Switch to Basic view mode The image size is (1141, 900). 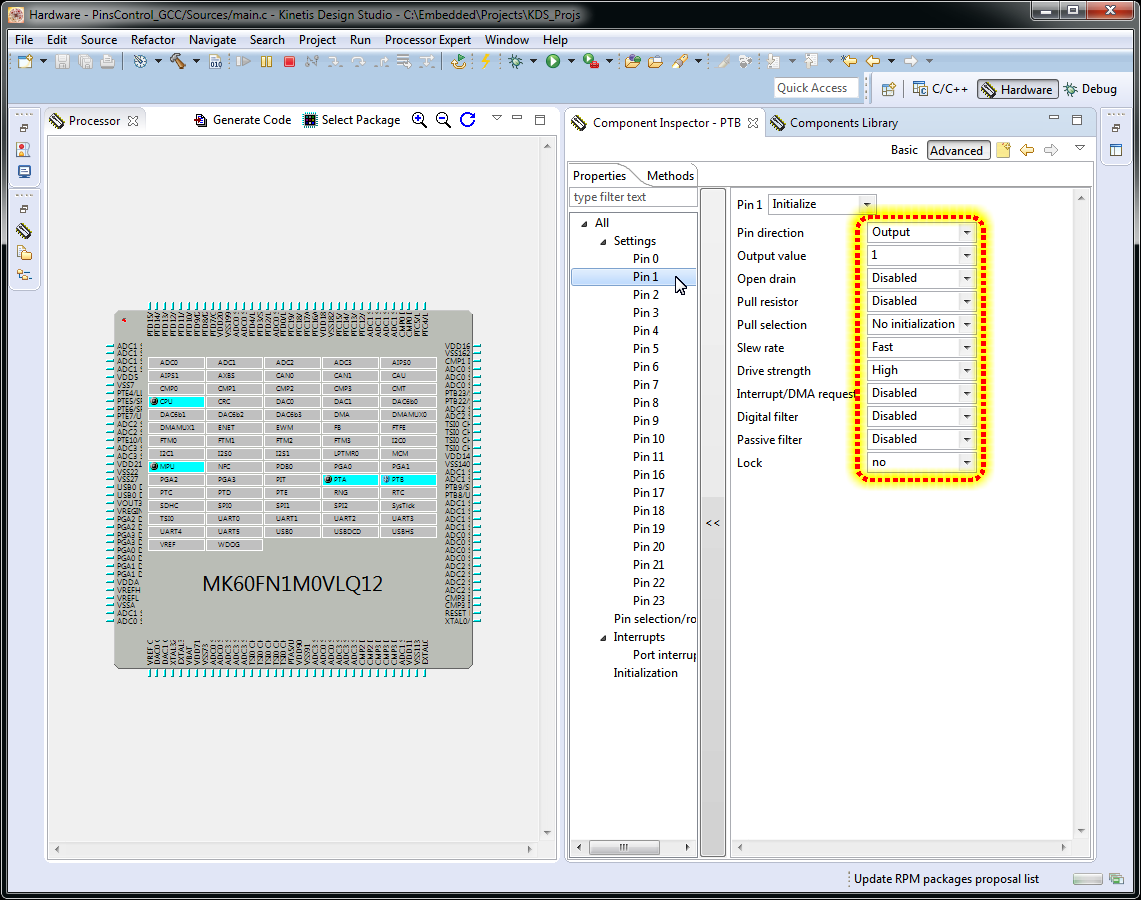(x=904, y=150)
